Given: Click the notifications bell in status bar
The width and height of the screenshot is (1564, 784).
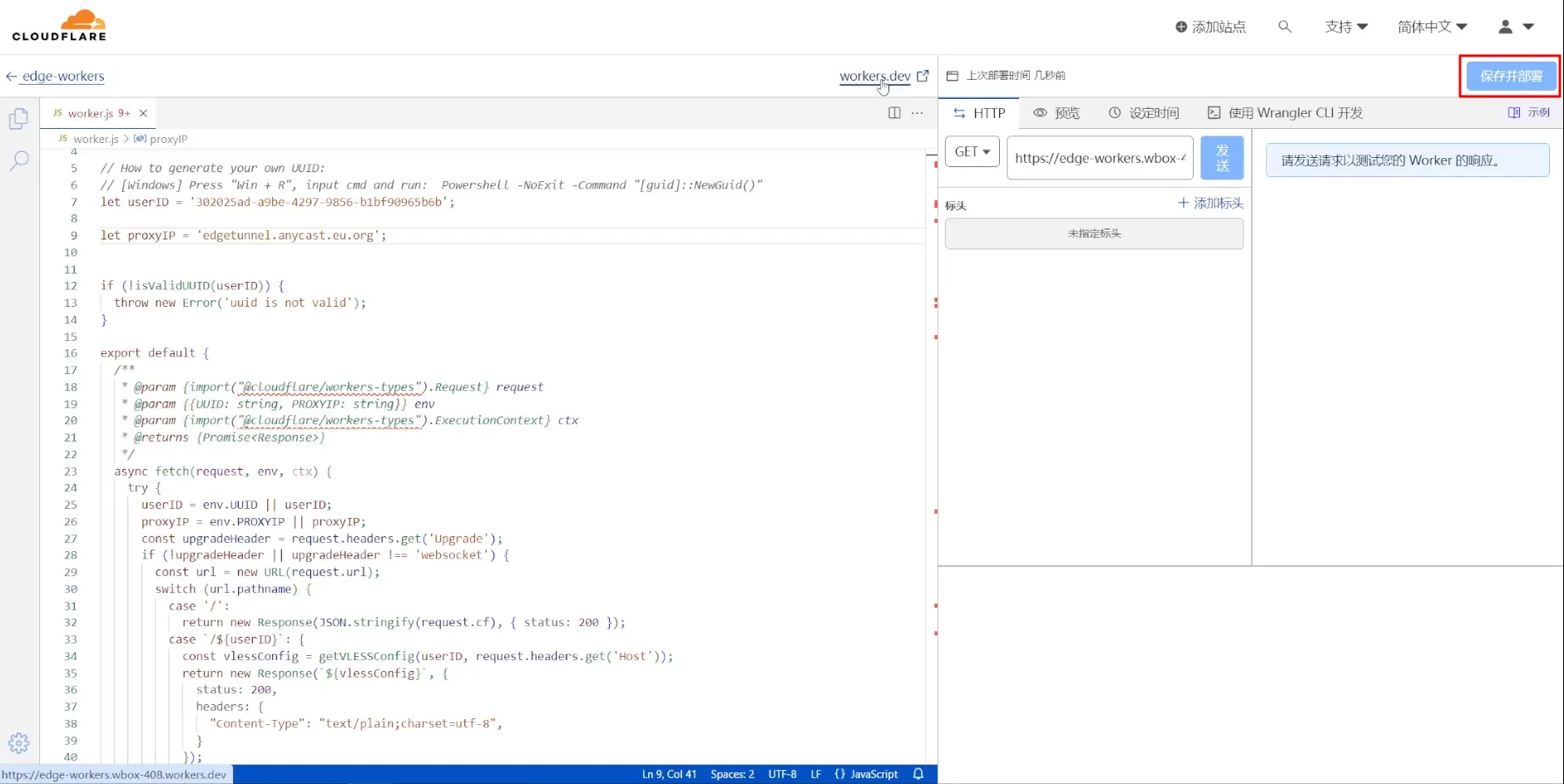Looking at the screenshot, I should pos(918,774).
